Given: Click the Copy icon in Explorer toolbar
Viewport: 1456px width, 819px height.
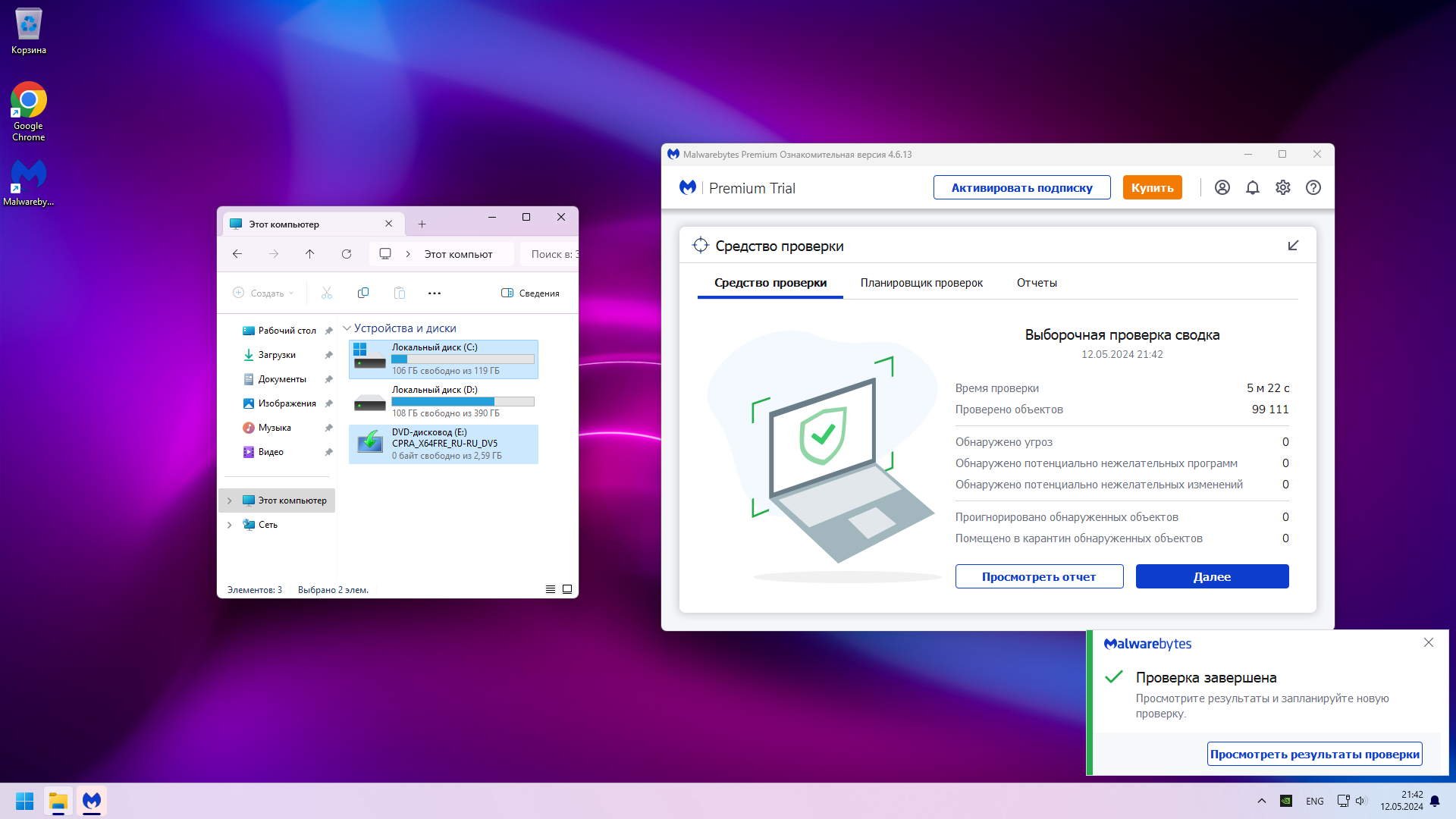Looking at the screenshot, I should tap(363, 293).
